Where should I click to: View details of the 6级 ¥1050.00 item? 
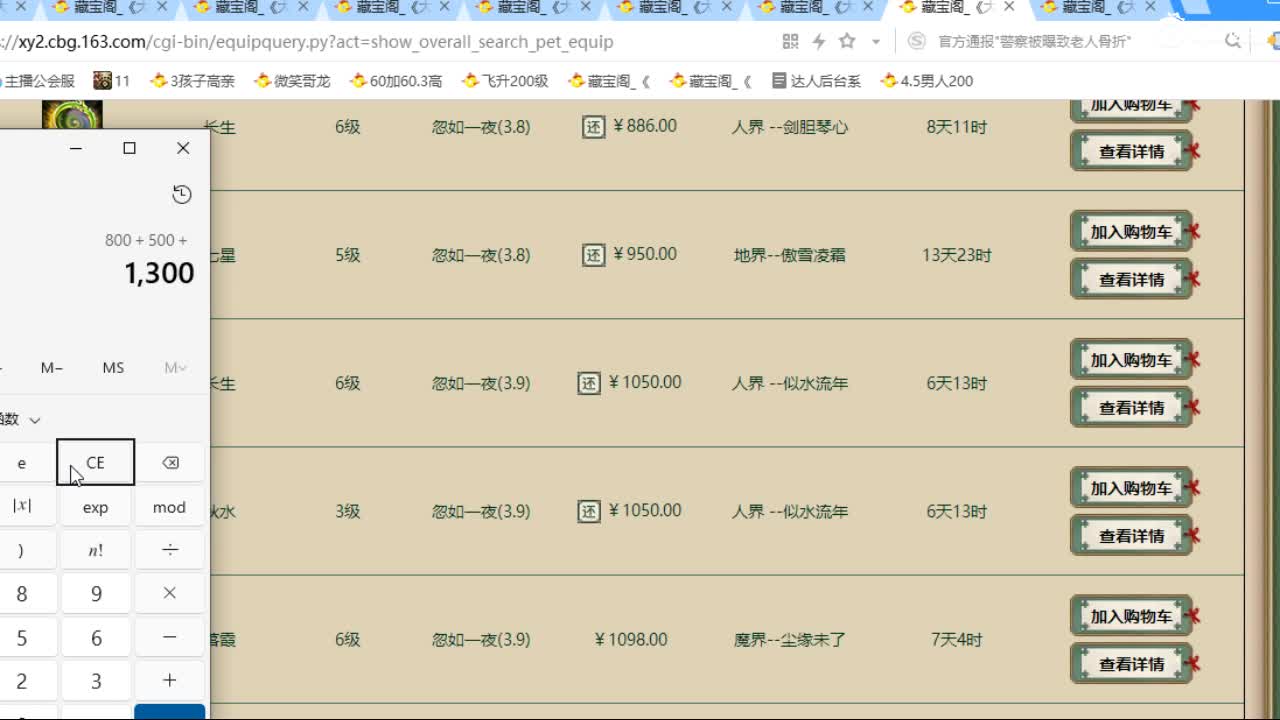tap(1131, 407)
